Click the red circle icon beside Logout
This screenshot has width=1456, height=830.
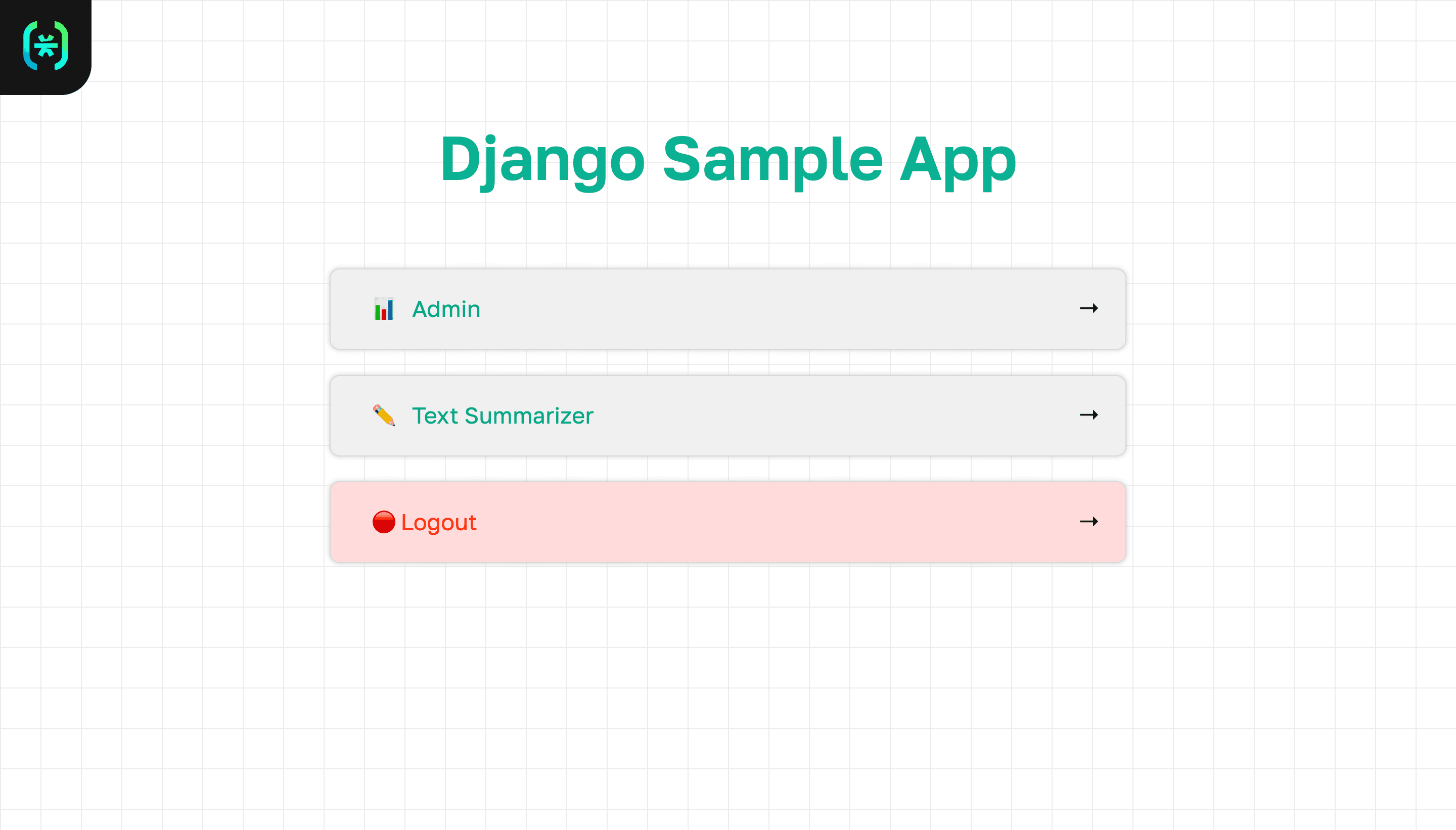pyautogui.click(x=384, y=522)
